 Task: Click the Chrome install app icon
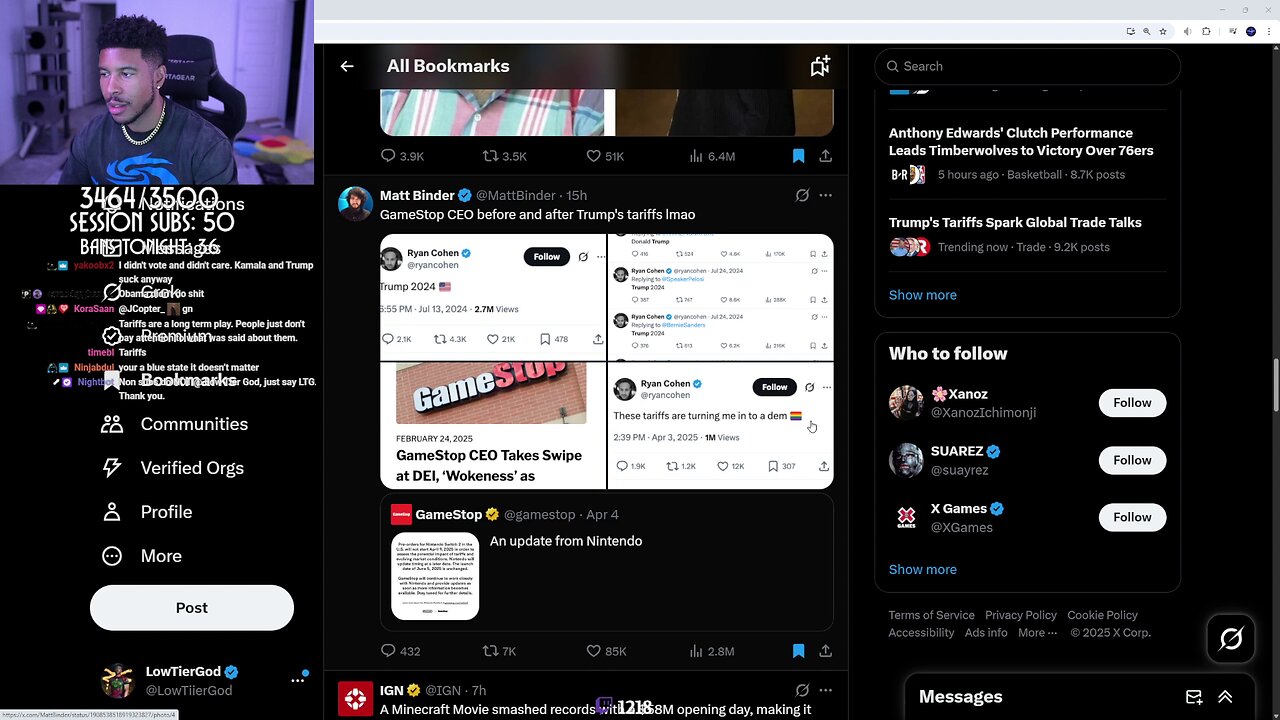pos(1129,32)
